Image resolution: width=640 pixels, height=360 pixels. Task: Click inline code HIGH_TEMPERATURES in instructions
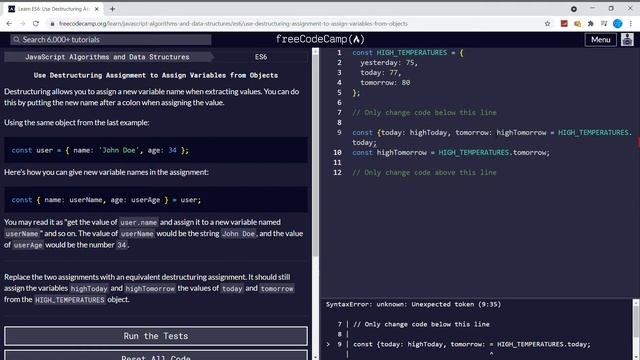click(x=69, y=300)
